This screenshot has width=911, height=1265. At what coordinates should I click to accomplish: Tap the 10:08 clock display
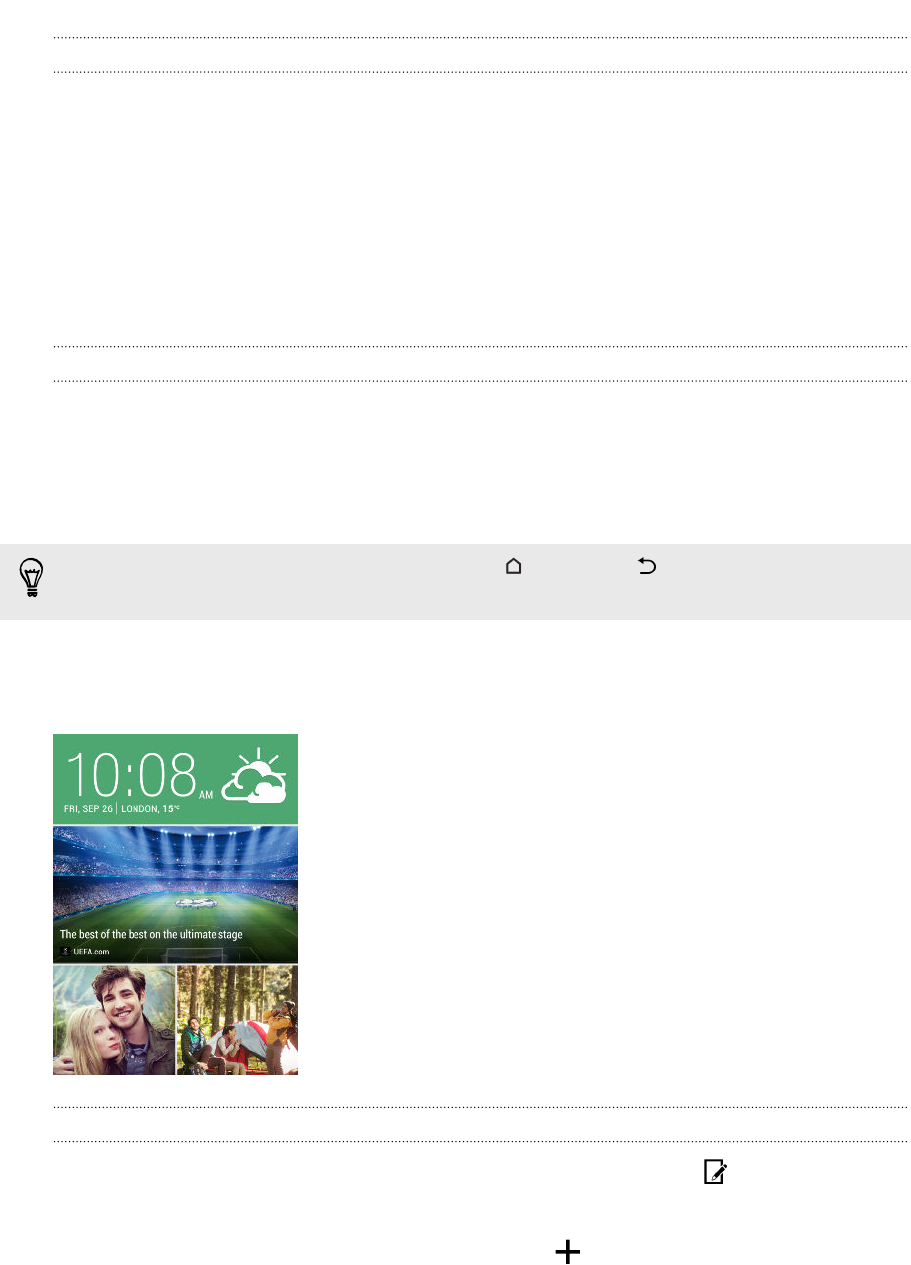(130, 774)
